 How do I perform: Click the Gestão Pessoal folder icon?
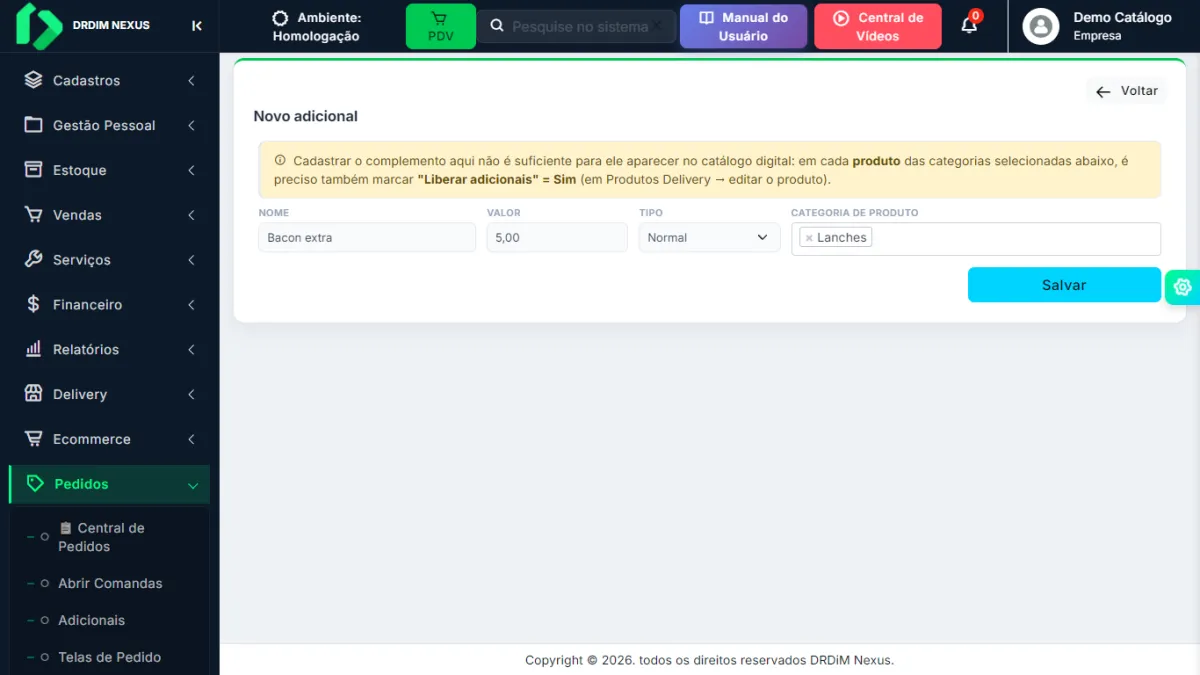point(34,125)
